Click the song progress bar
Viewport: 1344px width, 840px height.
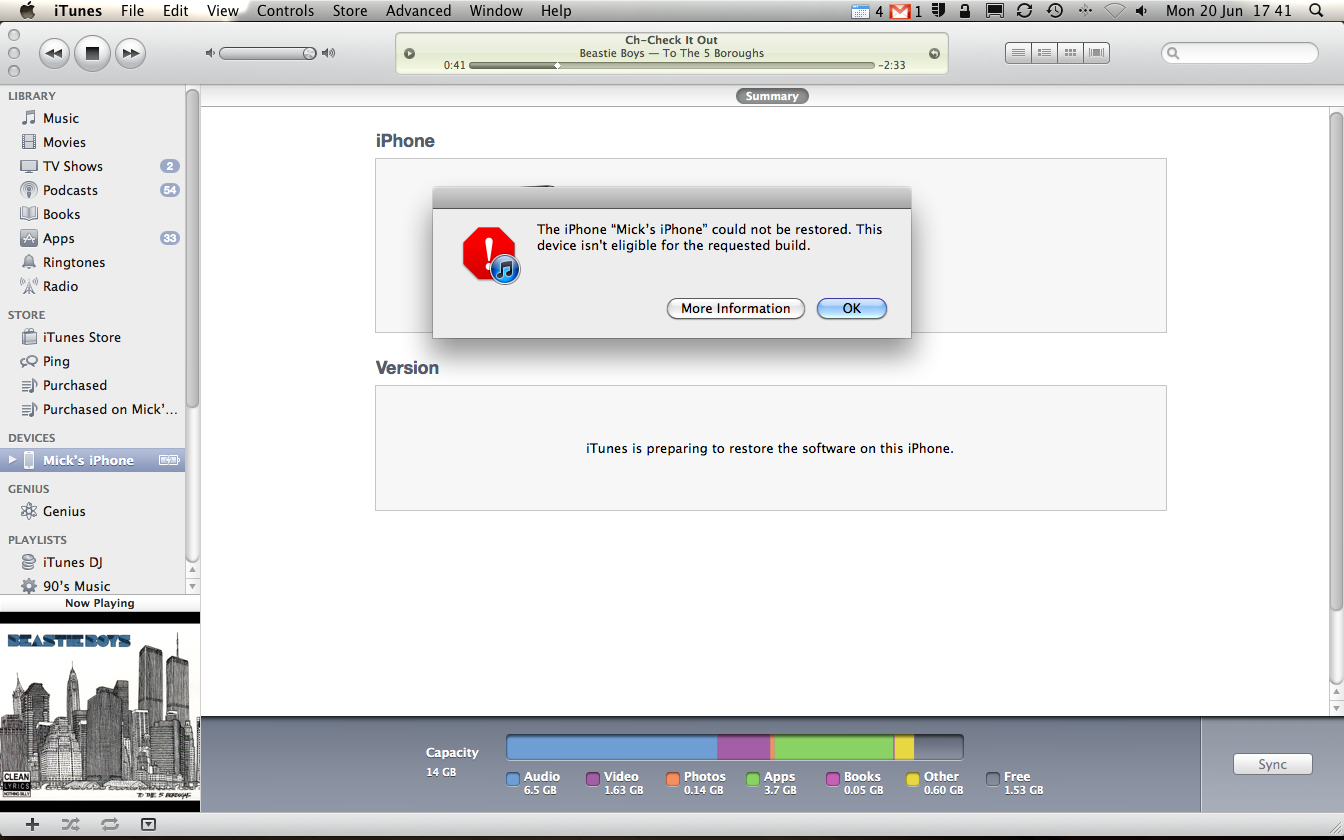click(672, 65)
